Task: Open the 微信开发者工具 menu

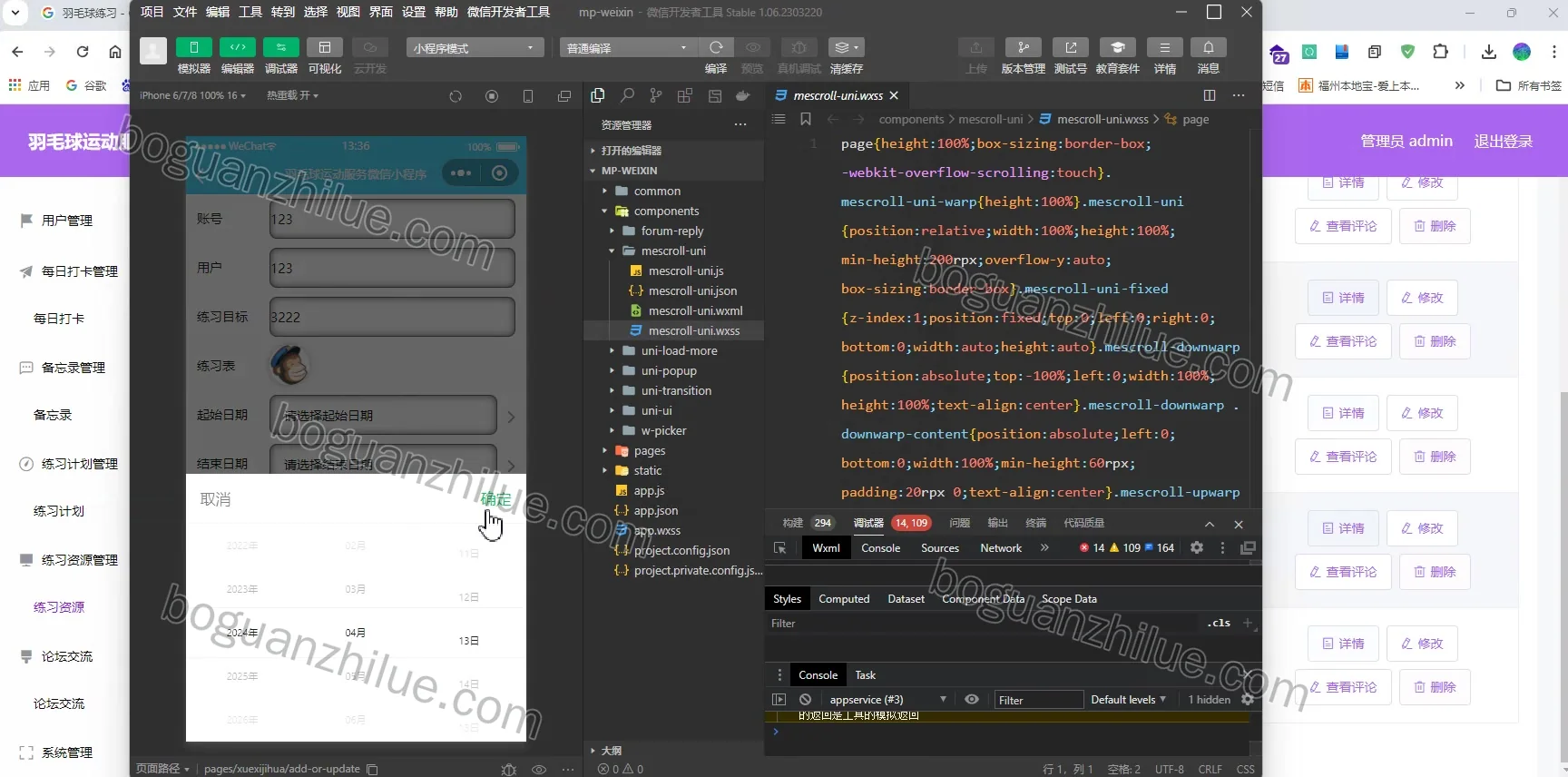Action: pyautogui.click(x=508, y=12)
